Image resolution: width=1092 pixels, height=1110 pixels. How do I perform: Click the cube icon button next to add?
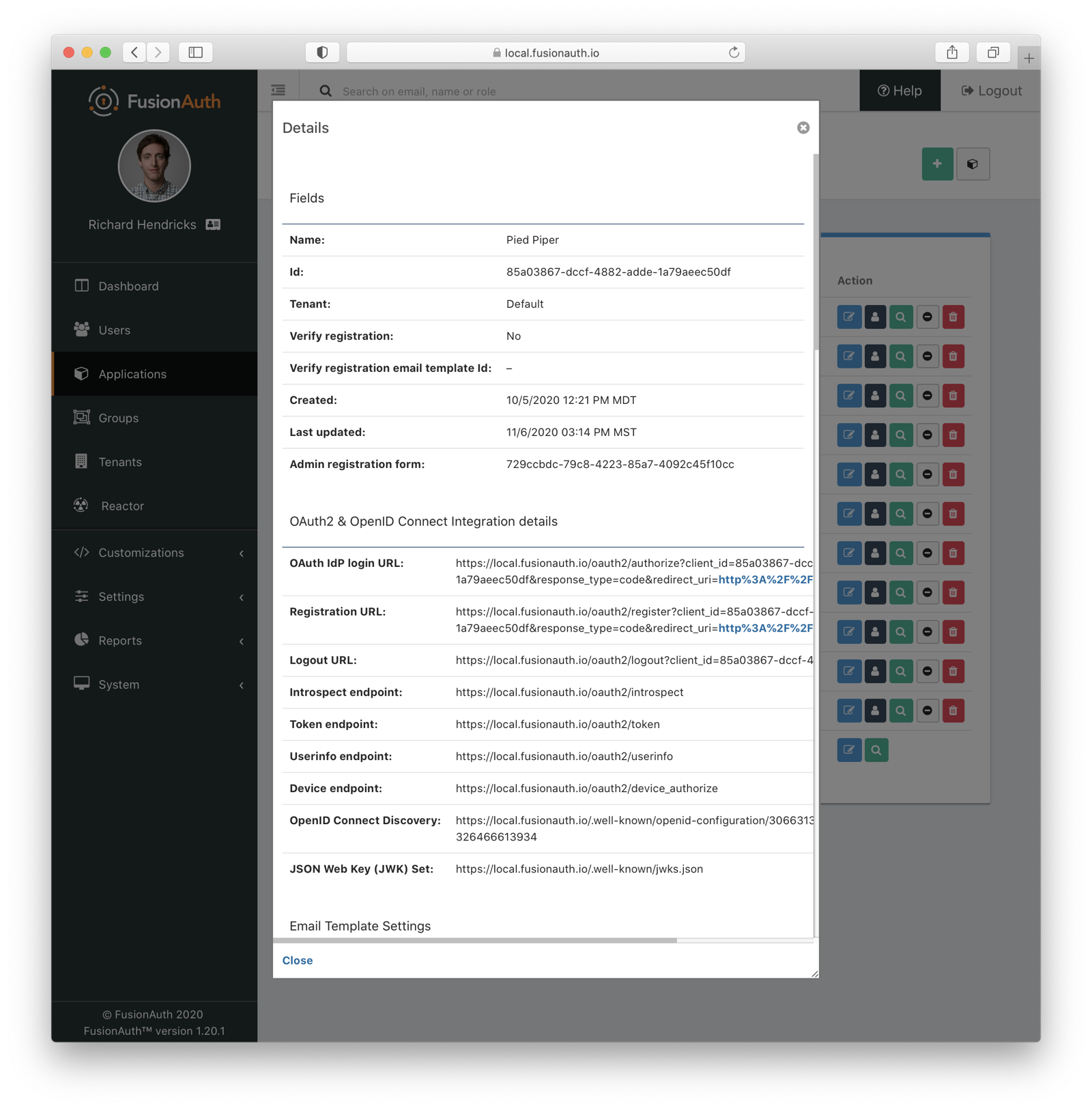973,164
